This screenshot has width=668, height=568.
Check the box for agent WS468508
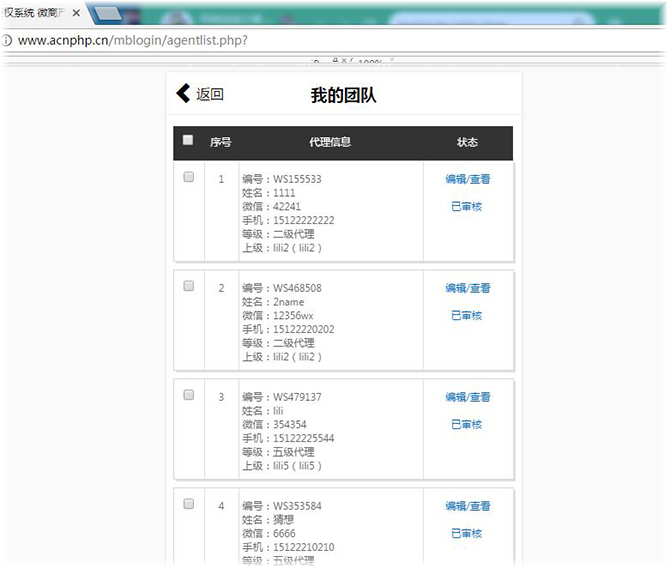click(x=189, y=286)
